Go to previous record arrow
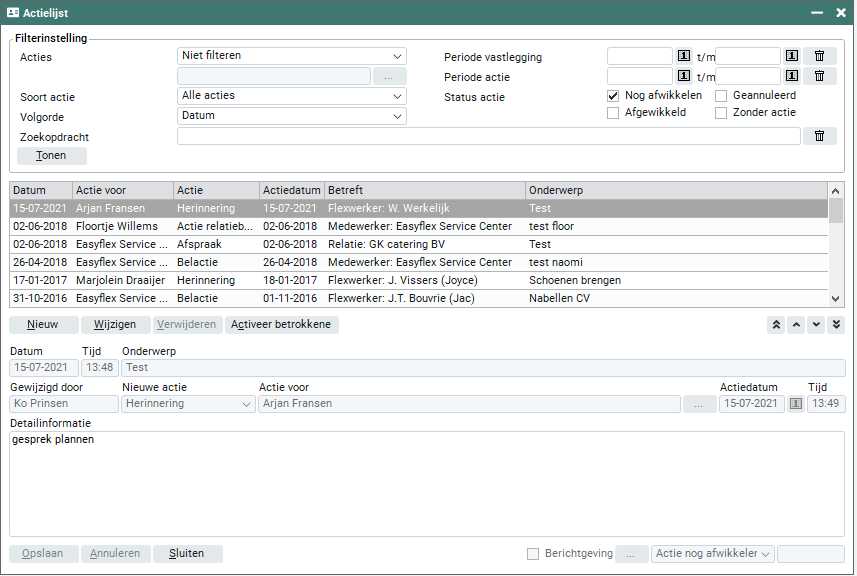Image resolution: width=857 pixels, height=576 pixels. 796,324
